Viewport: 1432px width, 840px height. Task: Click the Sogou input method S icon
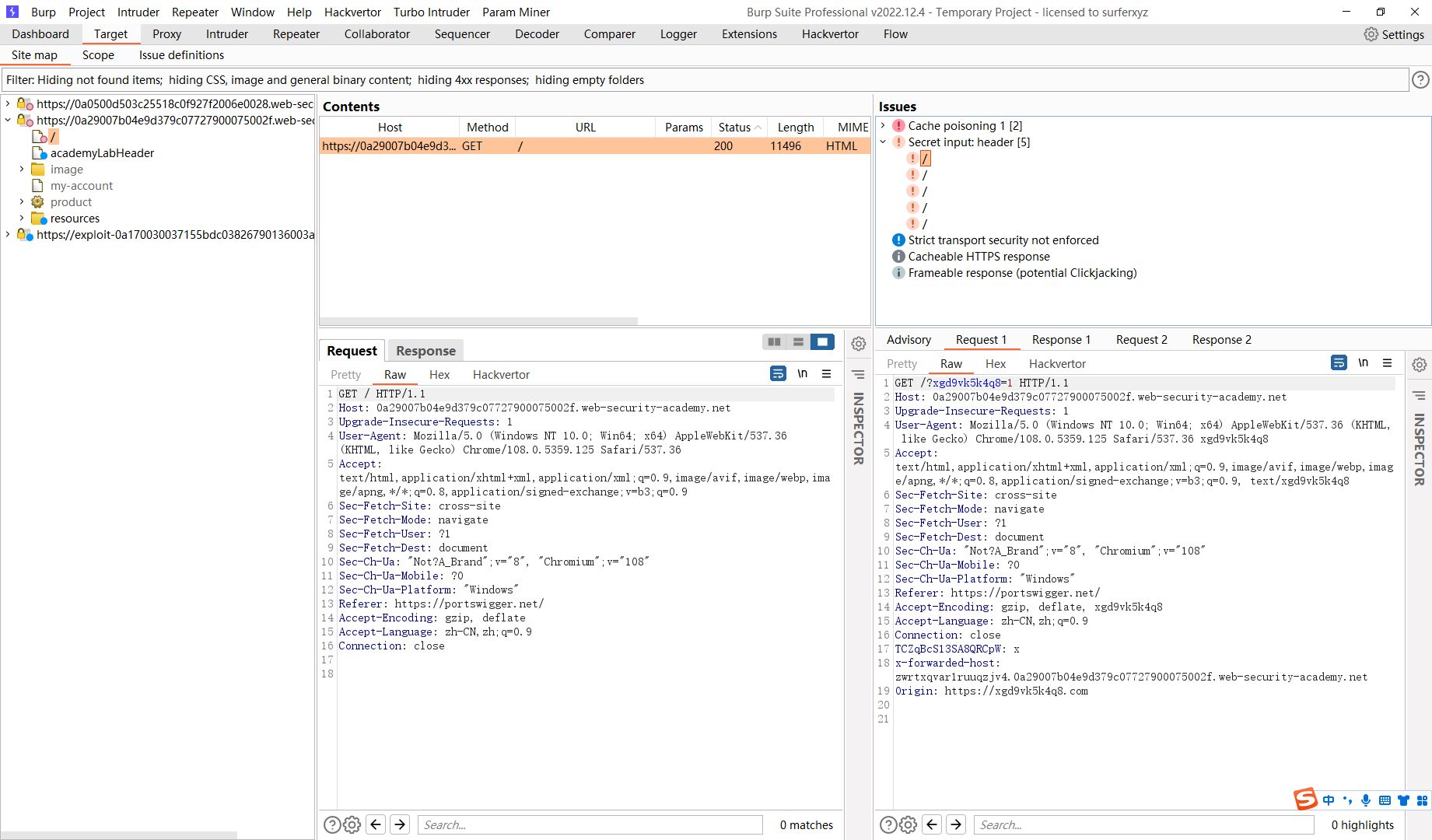1305,799
